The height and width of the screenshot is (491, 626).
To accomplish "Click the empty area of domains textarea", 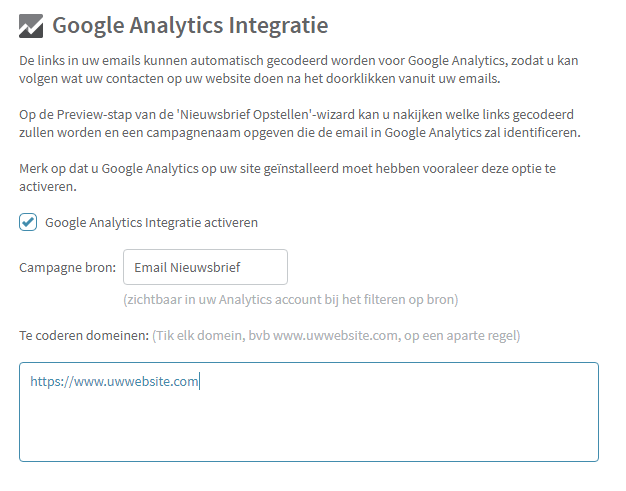I will pos(309,427).
